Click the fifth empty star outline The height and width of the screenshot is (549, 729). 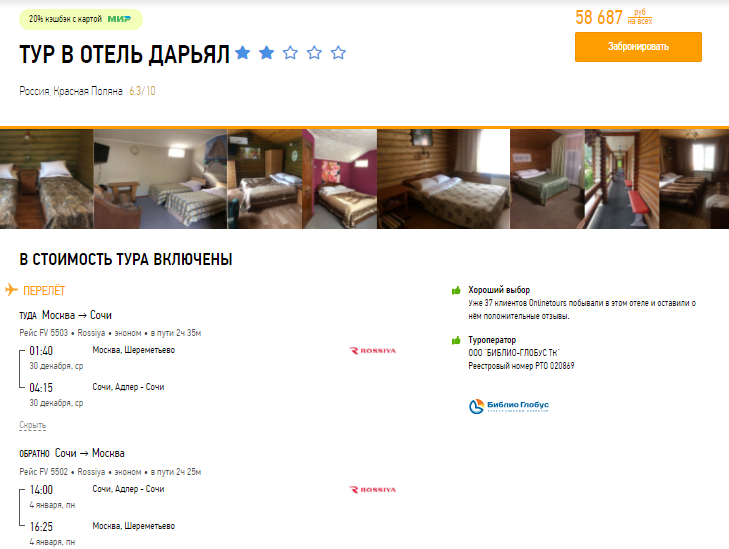click(338, 53)
